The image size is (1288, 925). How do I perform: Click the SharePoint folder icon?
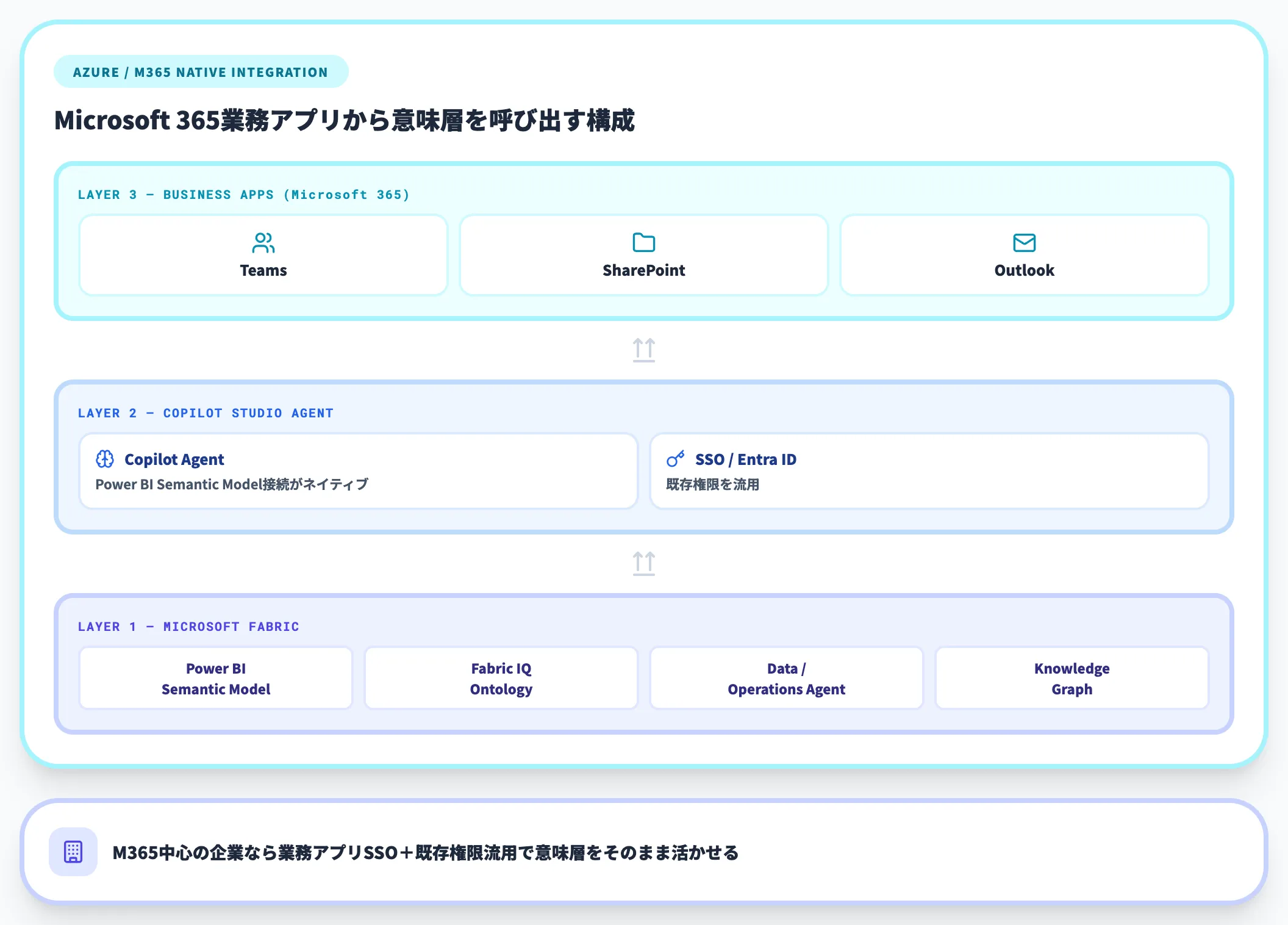pyautogui.click(x=643, y=243)
